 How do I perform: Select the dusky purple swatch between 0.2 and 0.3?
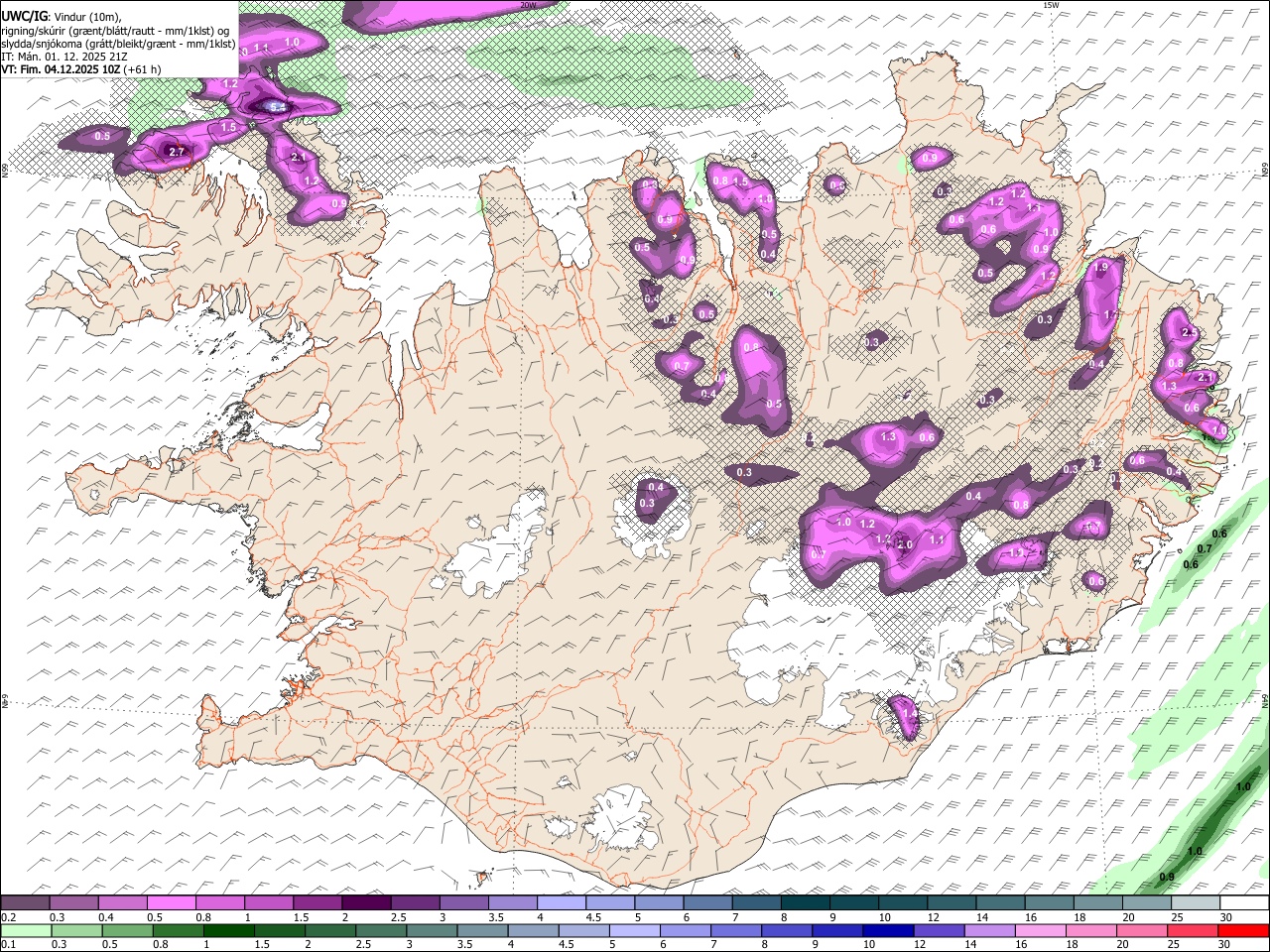click(25, 903)
